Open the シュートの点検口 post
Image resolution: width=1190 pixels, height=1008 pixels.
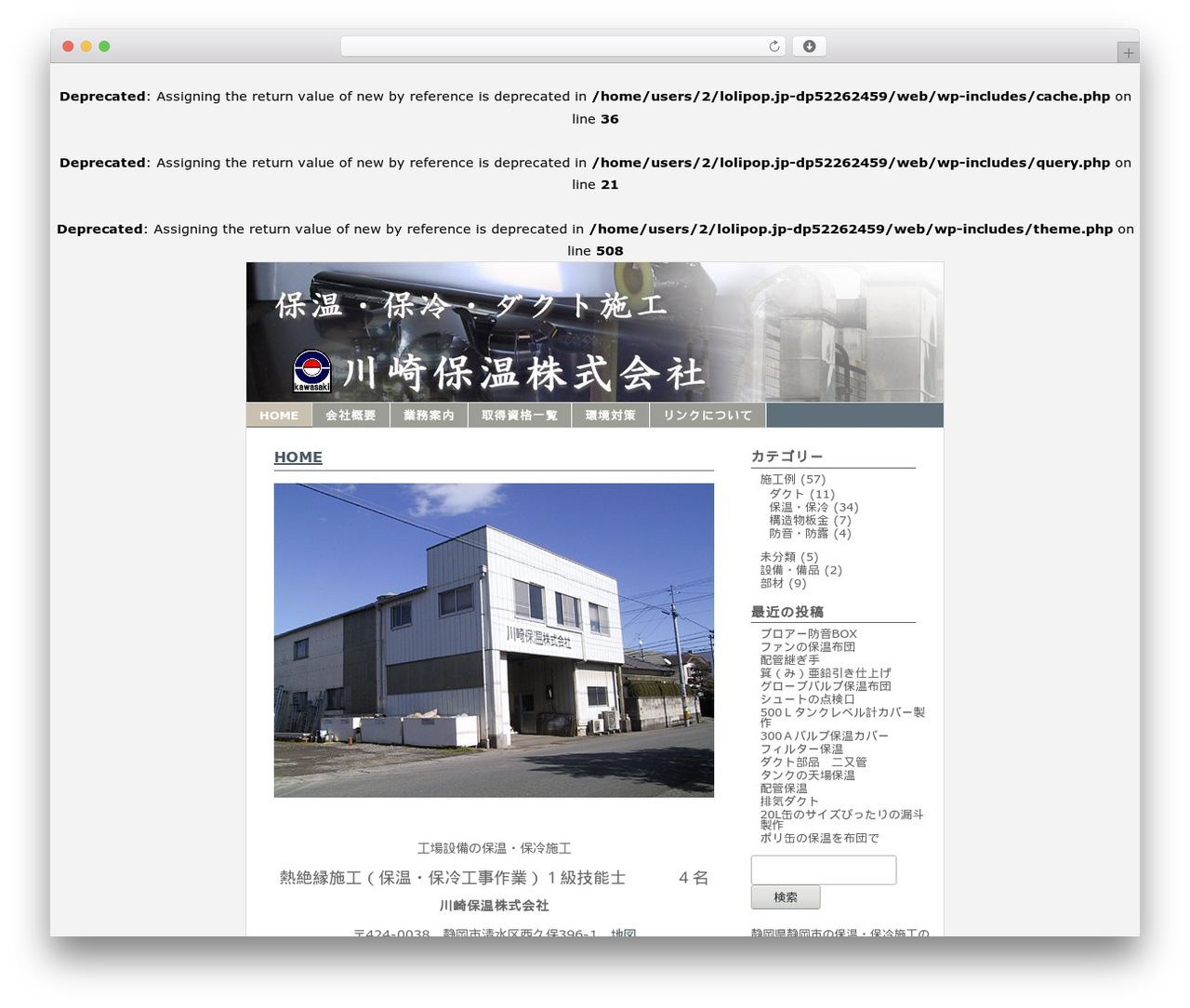point(808,698)
